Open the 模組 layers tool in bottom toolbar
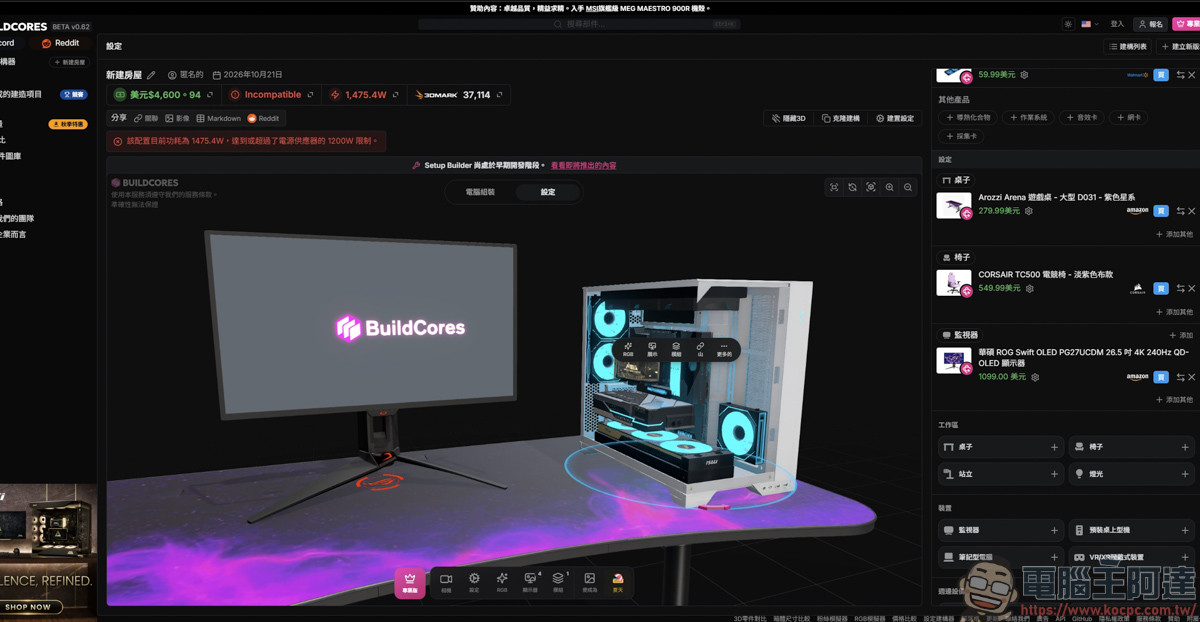Viewport: 1200px width, 622px height. 559,581
